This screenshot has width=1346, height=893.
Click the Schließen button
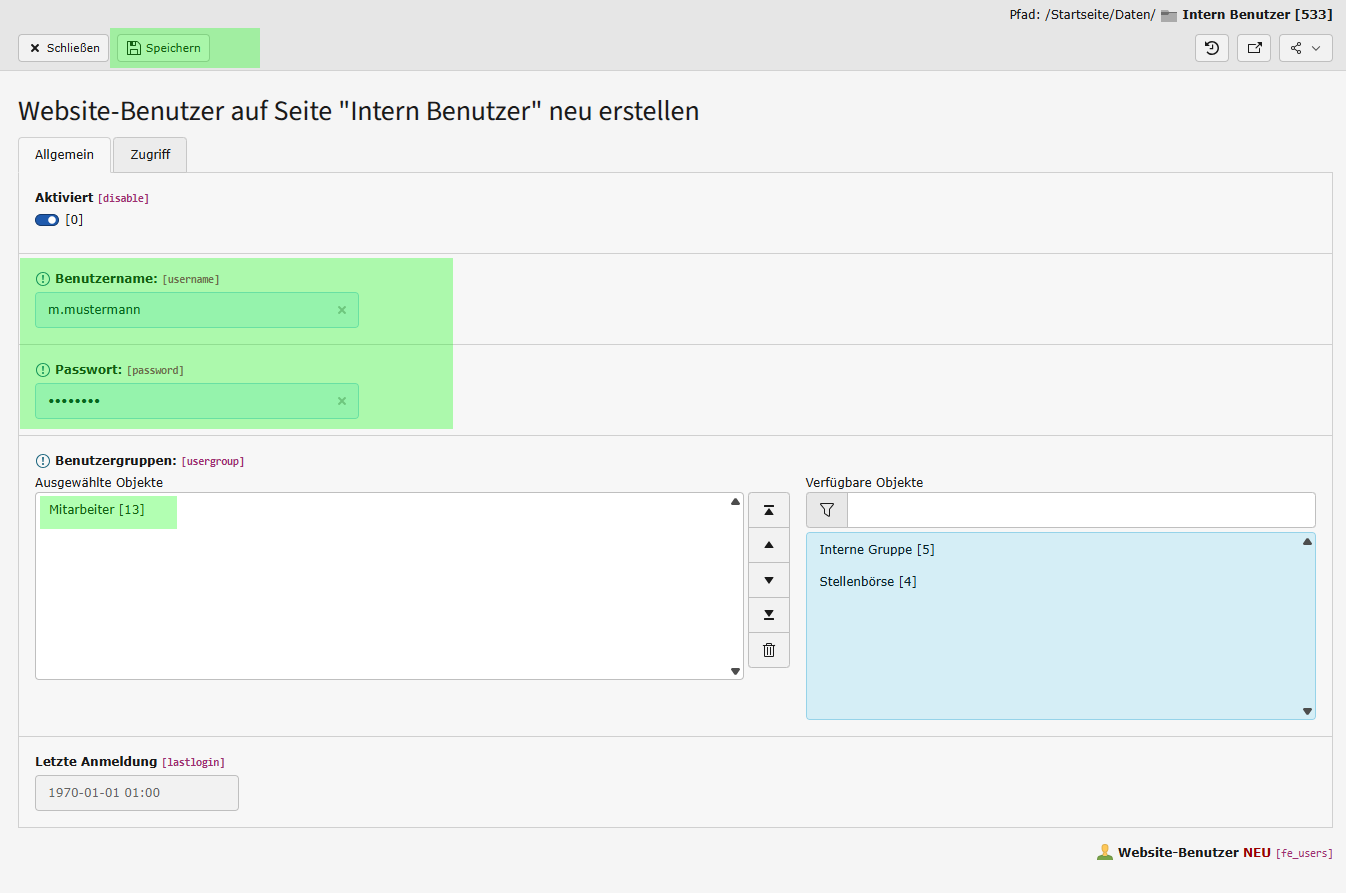(x=63, y=48)
